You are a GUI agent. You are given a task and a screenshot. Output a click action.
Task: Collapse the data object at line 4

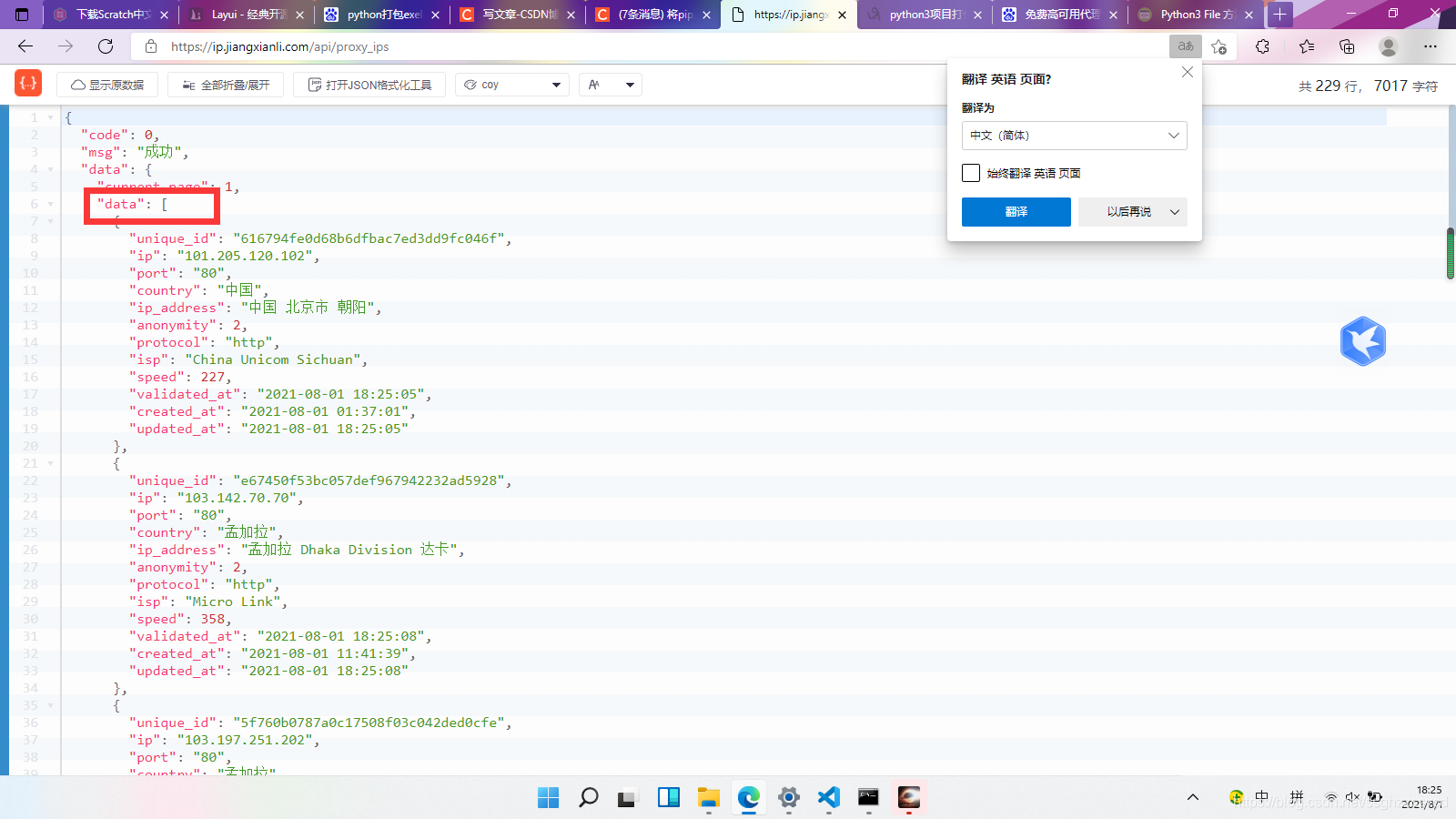[51, 169]
